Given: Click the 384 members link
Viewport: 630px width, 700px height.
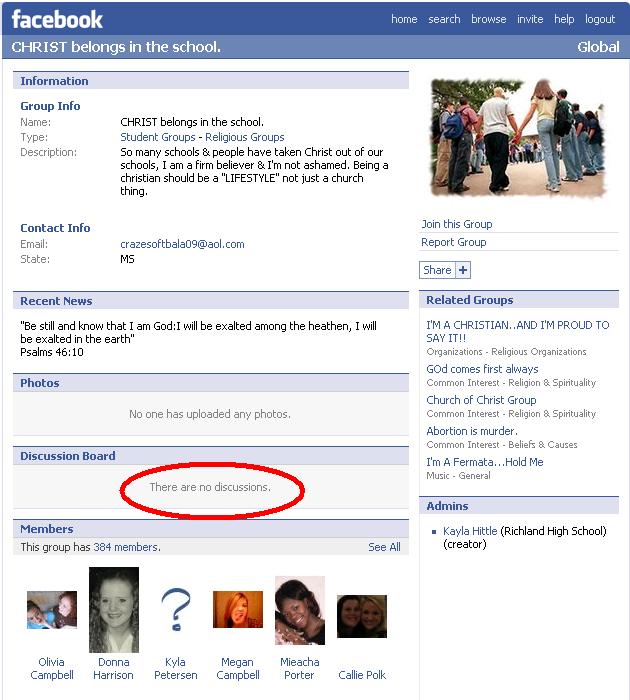Looking at the screenshot, I should tap(127, 547).
